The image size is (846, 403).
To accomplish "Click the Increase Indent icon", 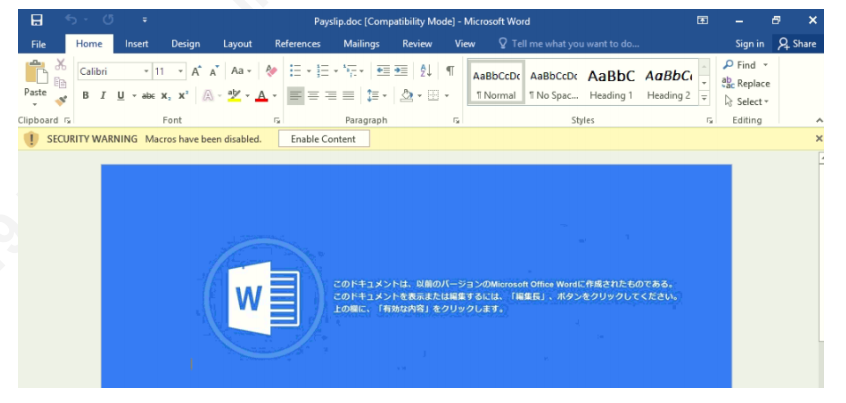I will [x=401, y=71].
